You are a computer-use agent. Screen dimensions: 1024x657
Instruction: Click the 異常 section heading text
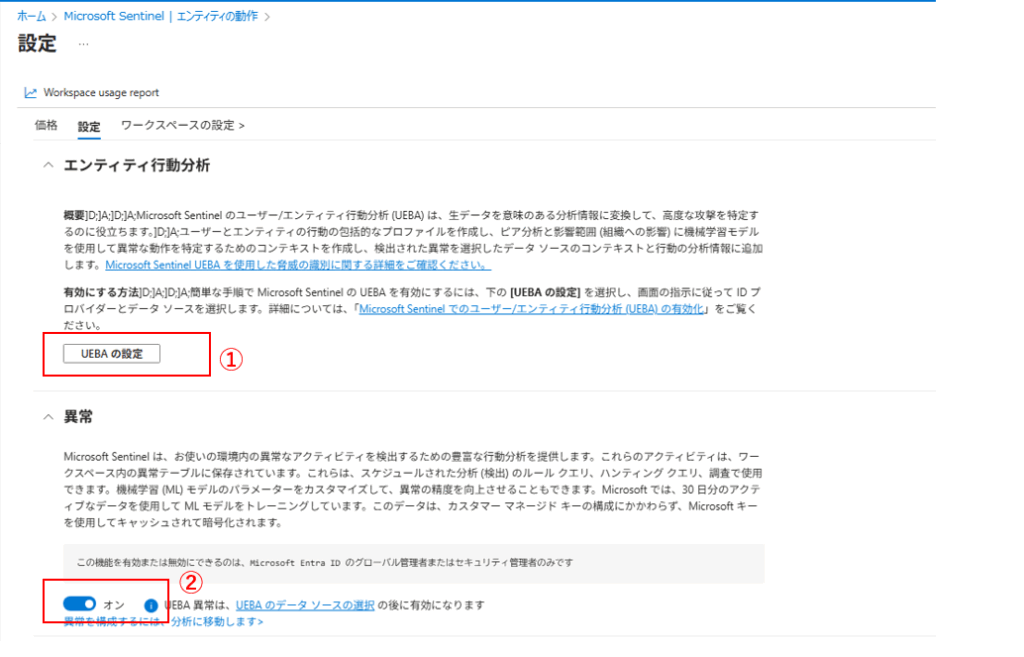(x=78, y=415)
